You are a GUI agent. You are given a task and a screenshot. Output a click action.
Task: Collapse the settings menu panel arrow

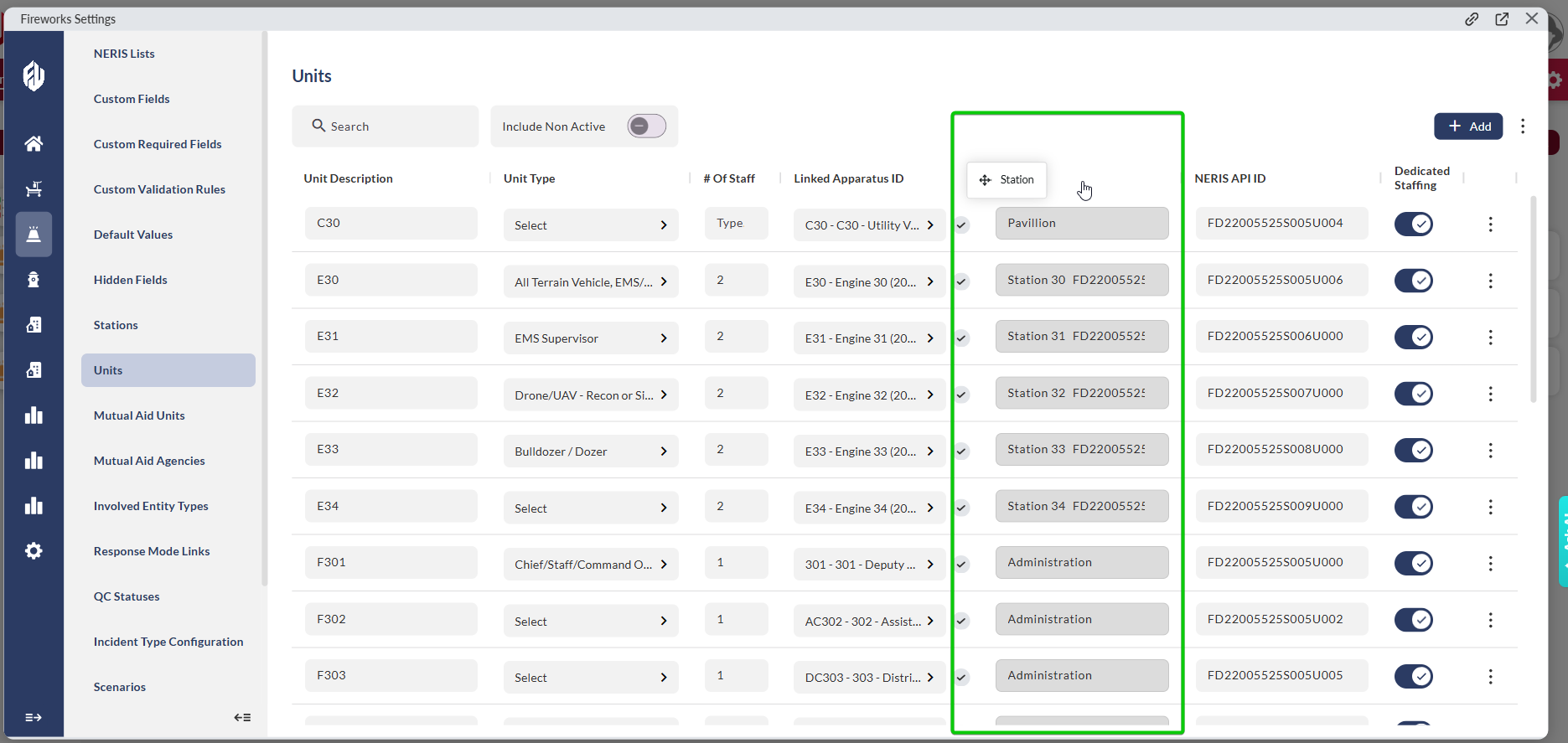(x=242, y=717)
